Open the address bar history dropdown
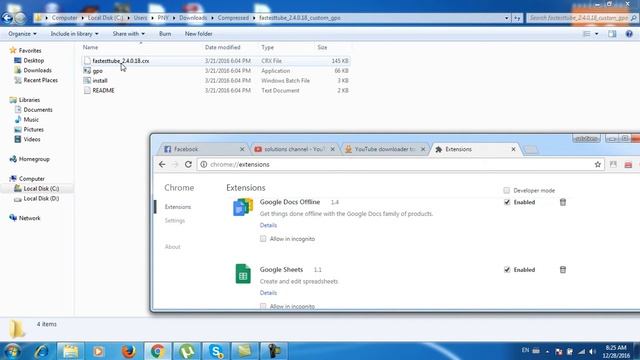This screenshot has height=360, width=640. (x=507, y=18)
